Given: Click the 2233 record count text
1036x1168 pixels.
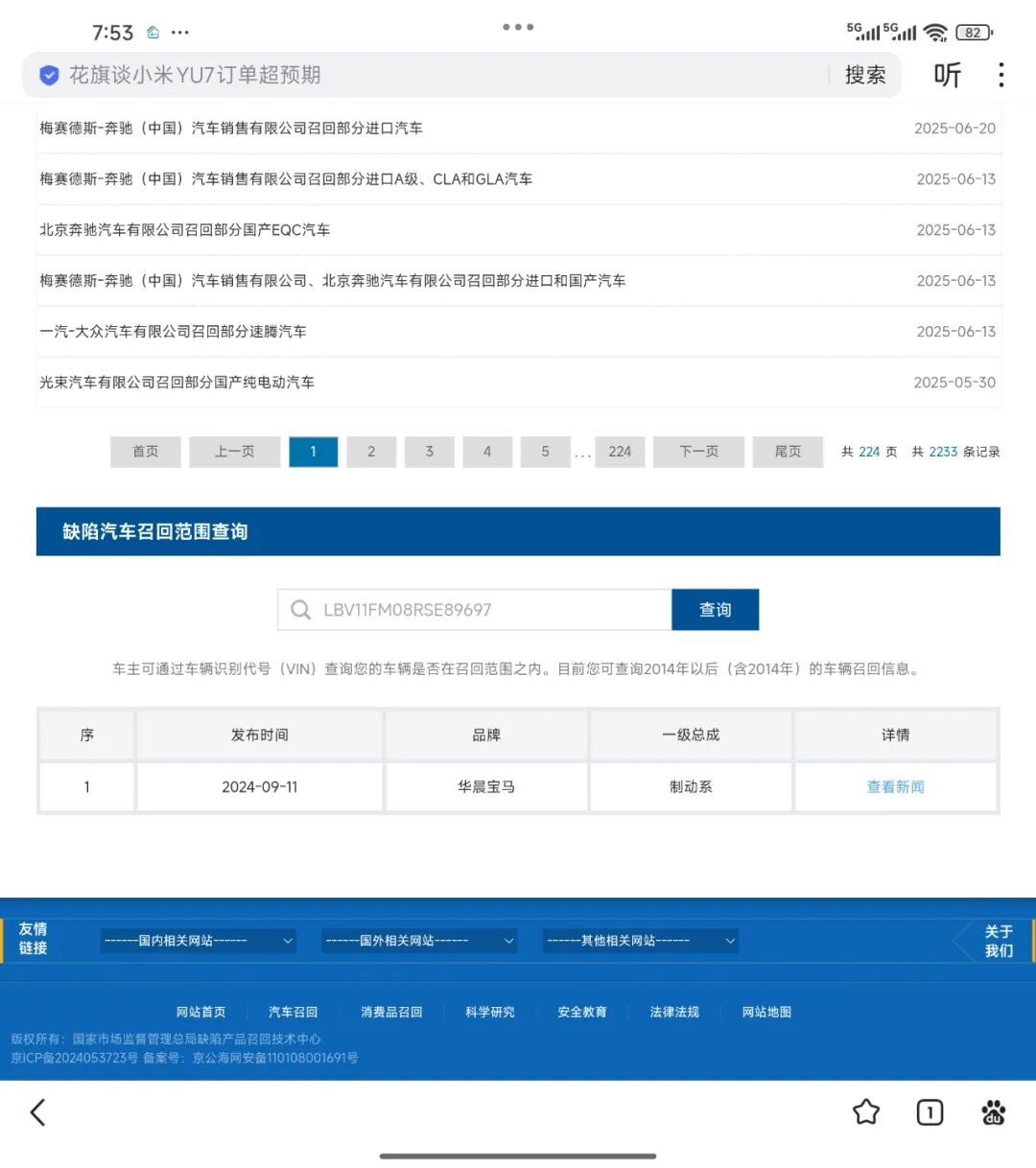Looking at the screenshot, I should (943, 452).
